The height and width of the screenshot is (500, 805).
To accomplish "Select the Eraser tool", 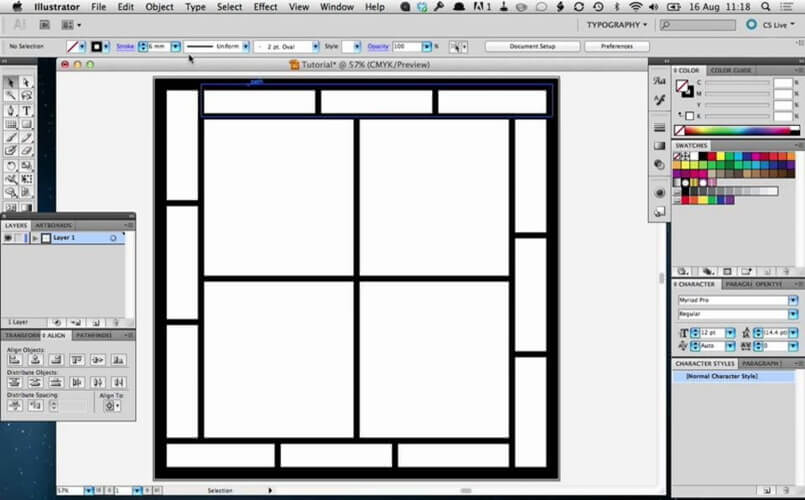I will [x=26, y=150].
